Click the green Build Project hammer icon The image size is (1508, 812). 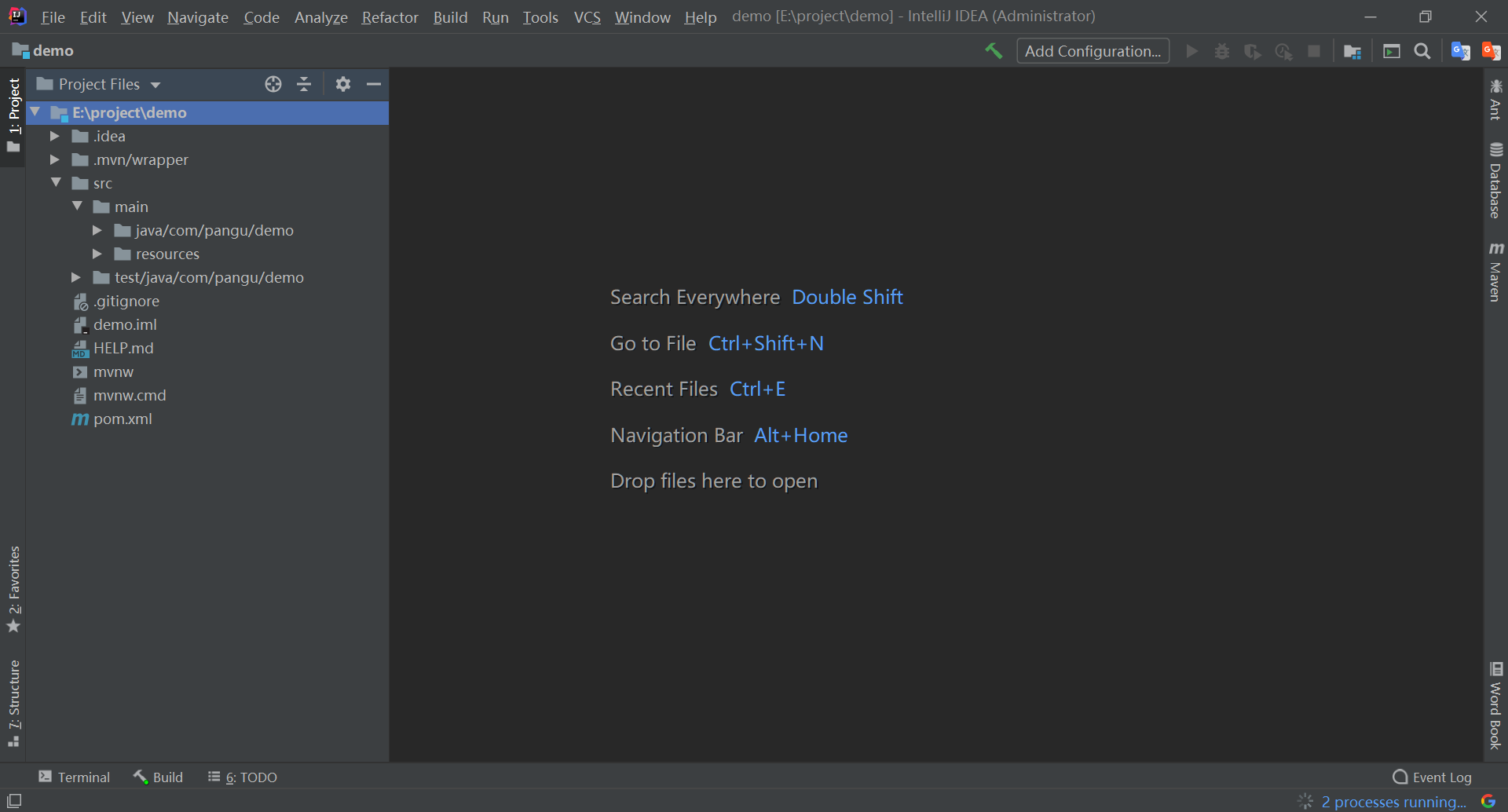pos(994,51)
